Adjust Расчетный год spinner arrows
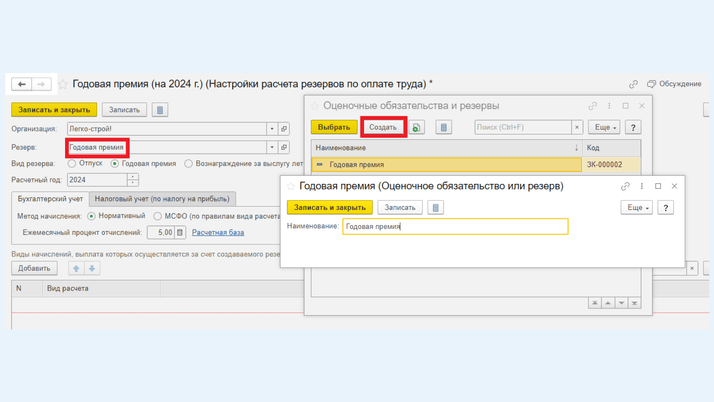714x402 pixels. pyautogui.click(x=133, y=180)
